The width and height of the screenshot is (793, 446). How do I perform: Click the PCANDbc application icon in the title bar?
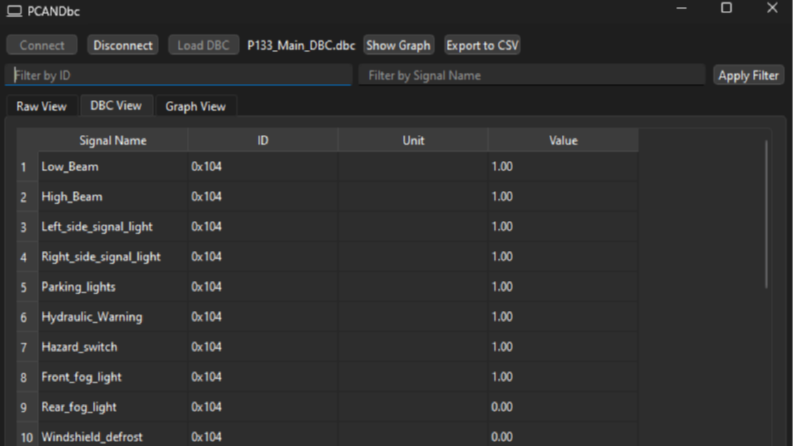pos(14,11)
